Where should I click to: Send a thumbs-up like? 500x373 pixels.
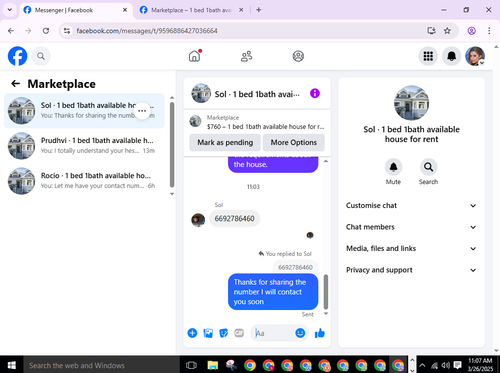tap(320, 333)
